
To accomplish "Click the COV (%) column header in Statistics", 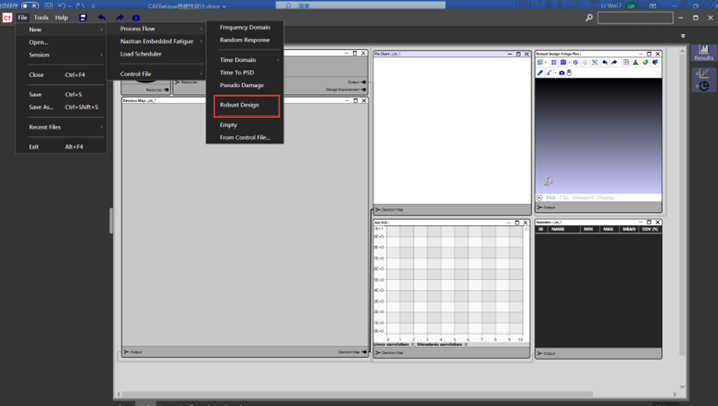I will pyautogui.click(x=650, y=229).
